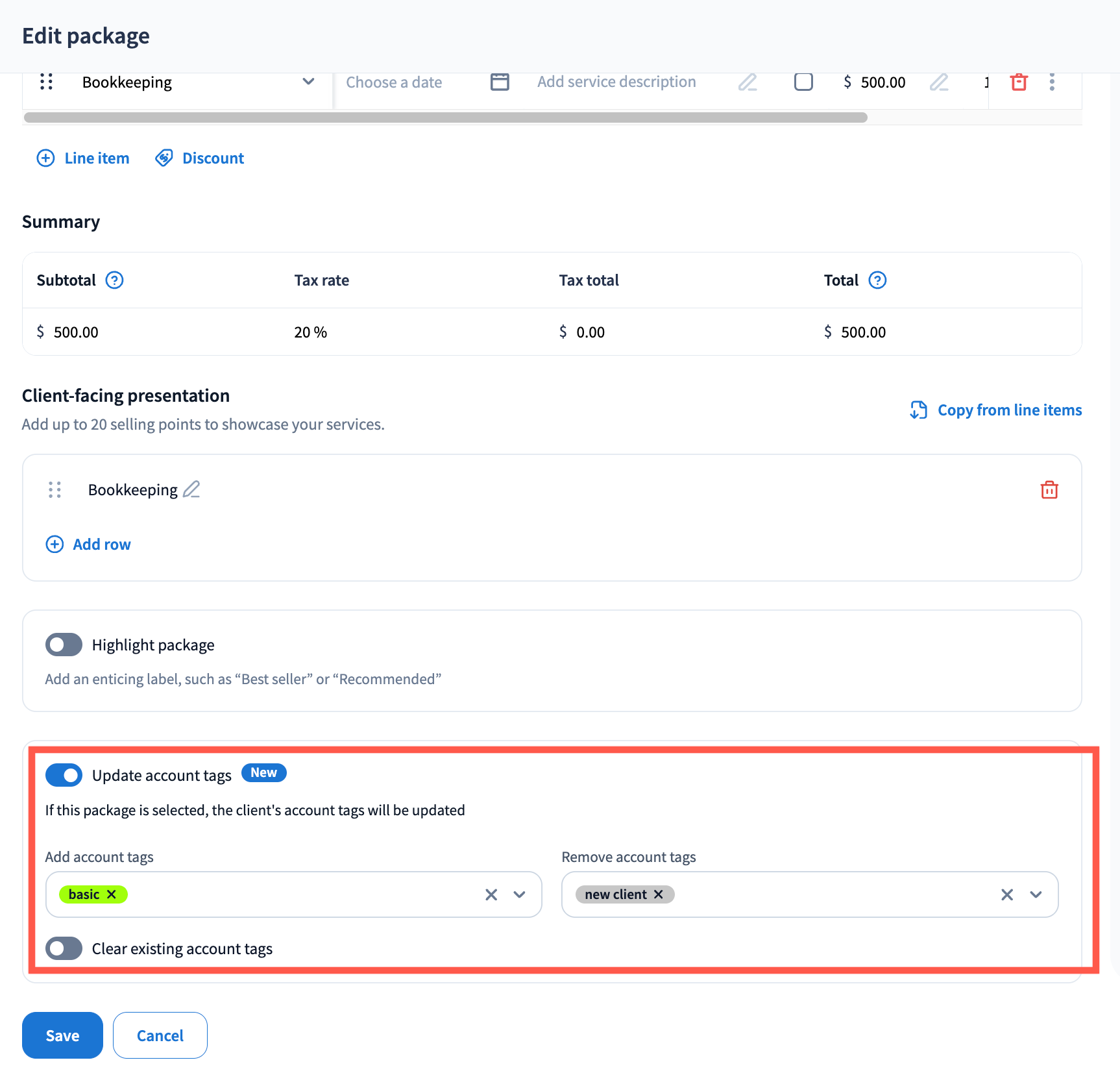
Task: Check the line item checkbox
Action: point(803,82)
